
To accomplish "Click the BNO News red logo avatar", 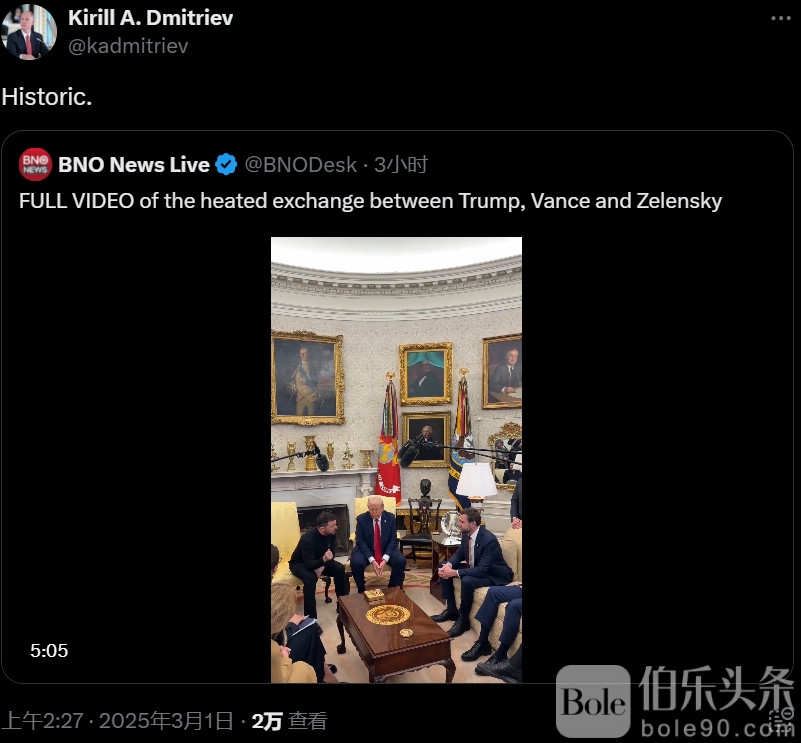I will 35,165.
